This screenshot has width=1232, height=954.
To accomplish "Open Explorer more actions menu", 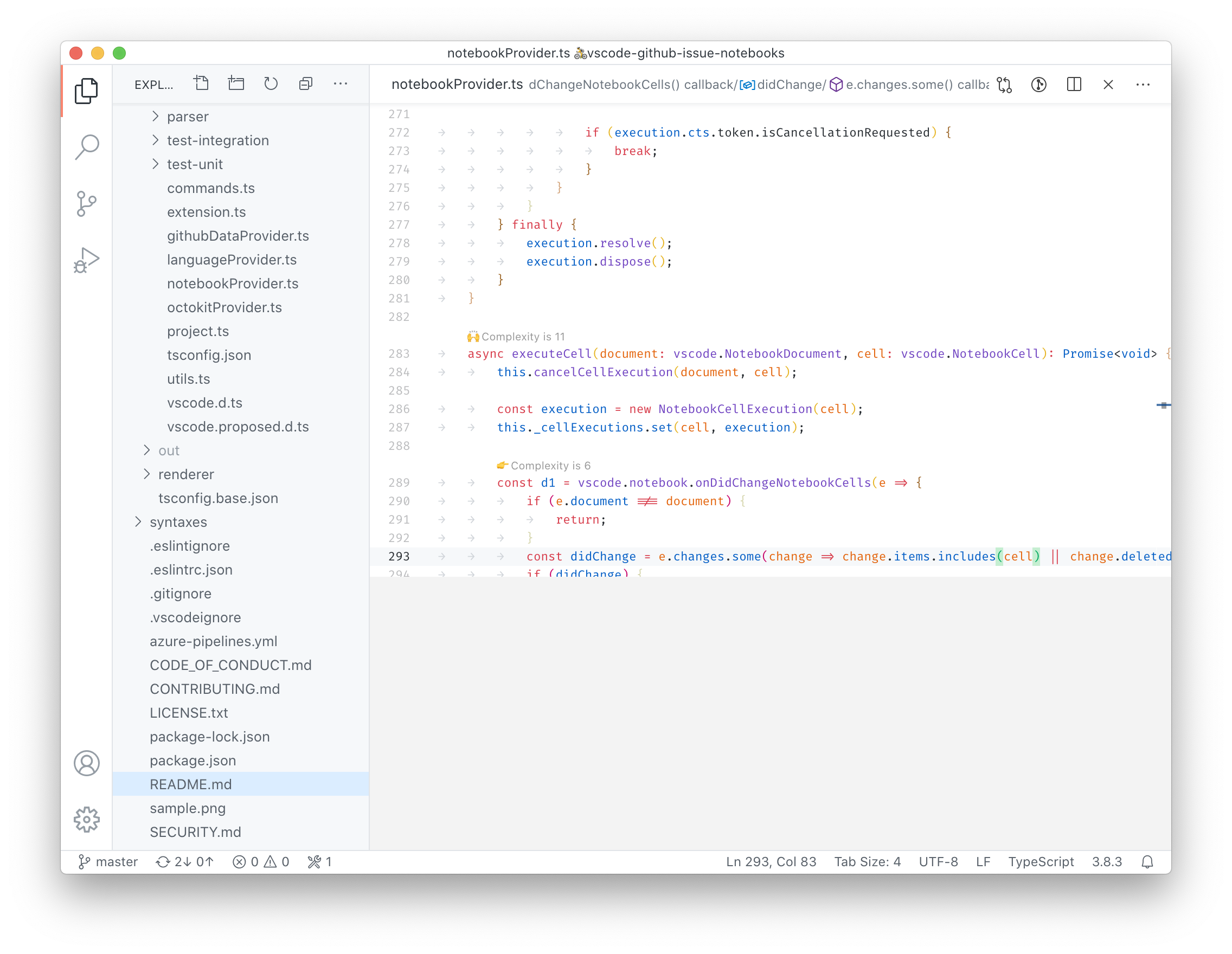I will 341,83.
